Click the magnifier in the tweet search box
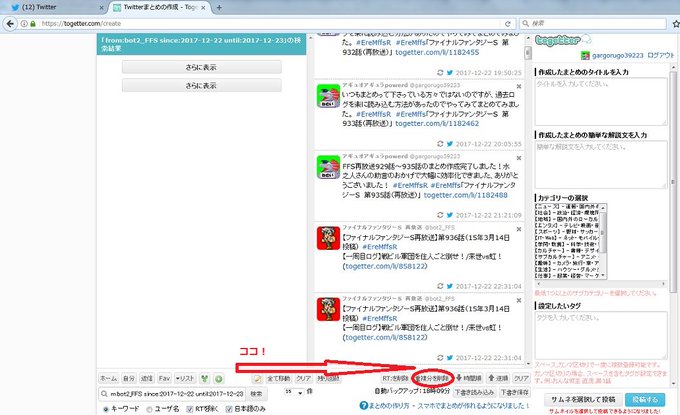The image size is (680, 415). [104, 394]
